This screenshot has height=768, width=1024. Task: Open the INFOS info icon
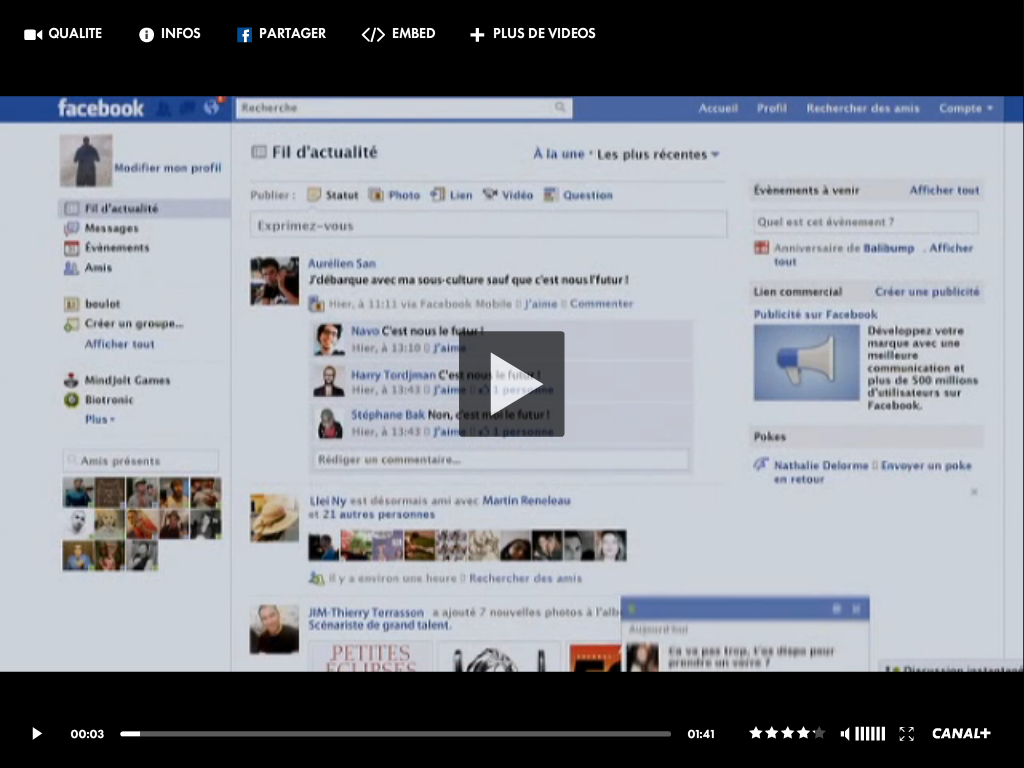pyautogui.click(x=146, y=35)
